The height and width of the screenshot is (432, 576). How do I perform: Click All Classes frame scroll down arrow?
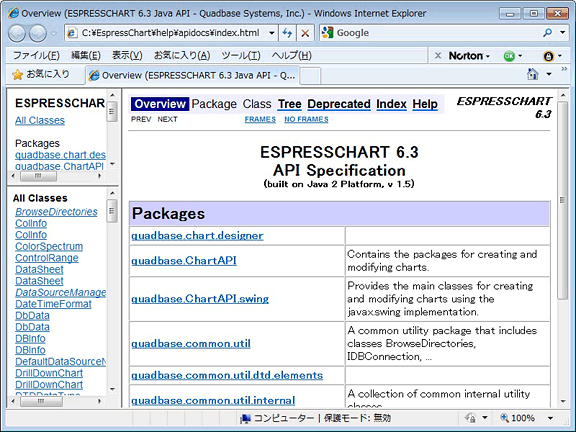112,389
